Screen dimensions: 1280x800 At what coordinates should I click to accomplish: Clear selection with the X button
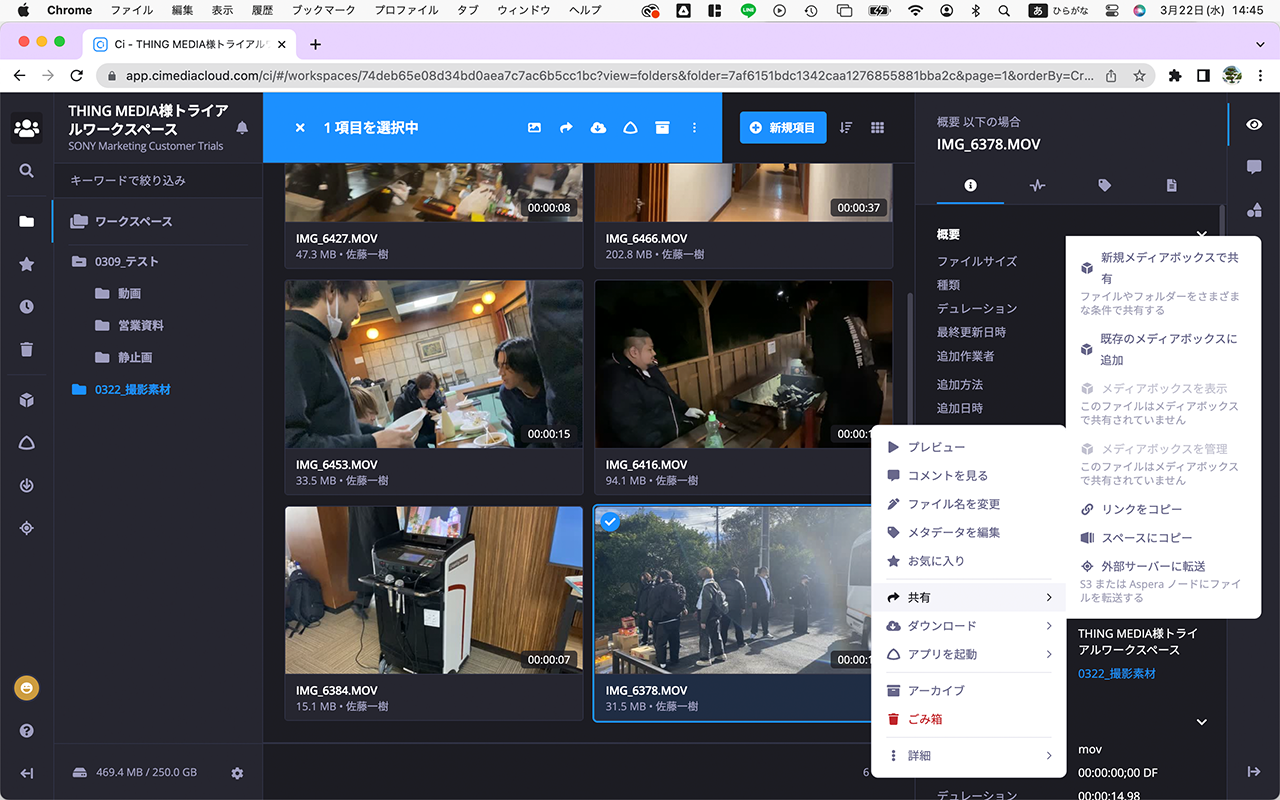coord(300,128)
